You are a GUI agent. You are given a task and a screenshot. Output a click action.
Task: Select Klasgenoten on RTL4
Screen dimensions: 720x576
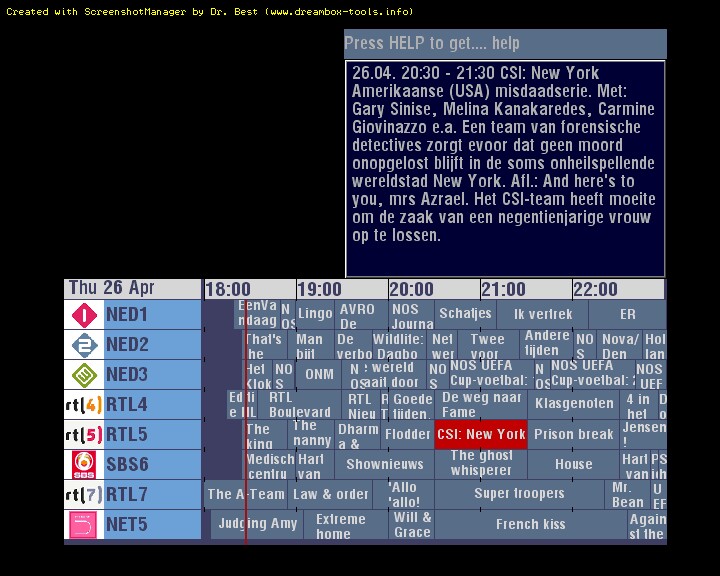point(574,405)
